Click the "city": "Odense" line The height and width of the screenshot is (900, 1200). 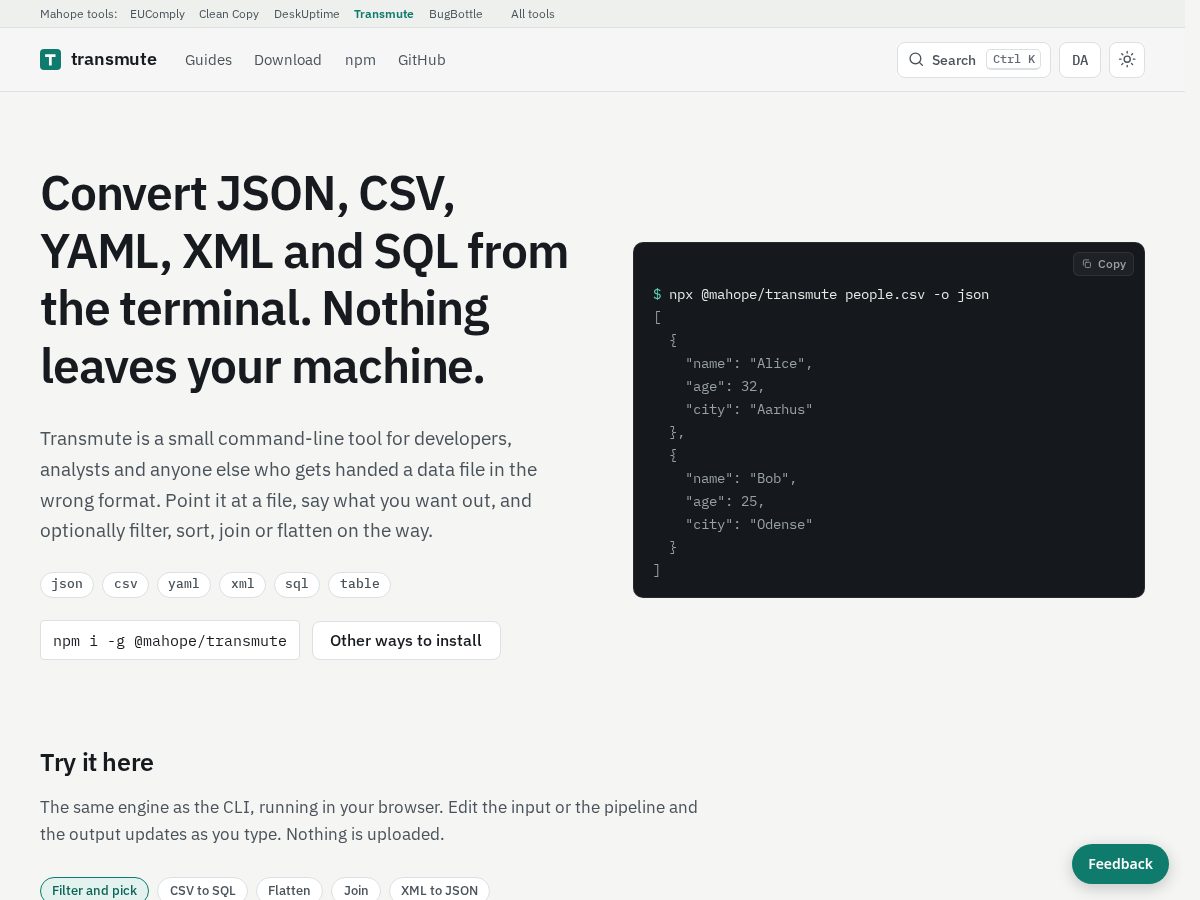[749, 524]
